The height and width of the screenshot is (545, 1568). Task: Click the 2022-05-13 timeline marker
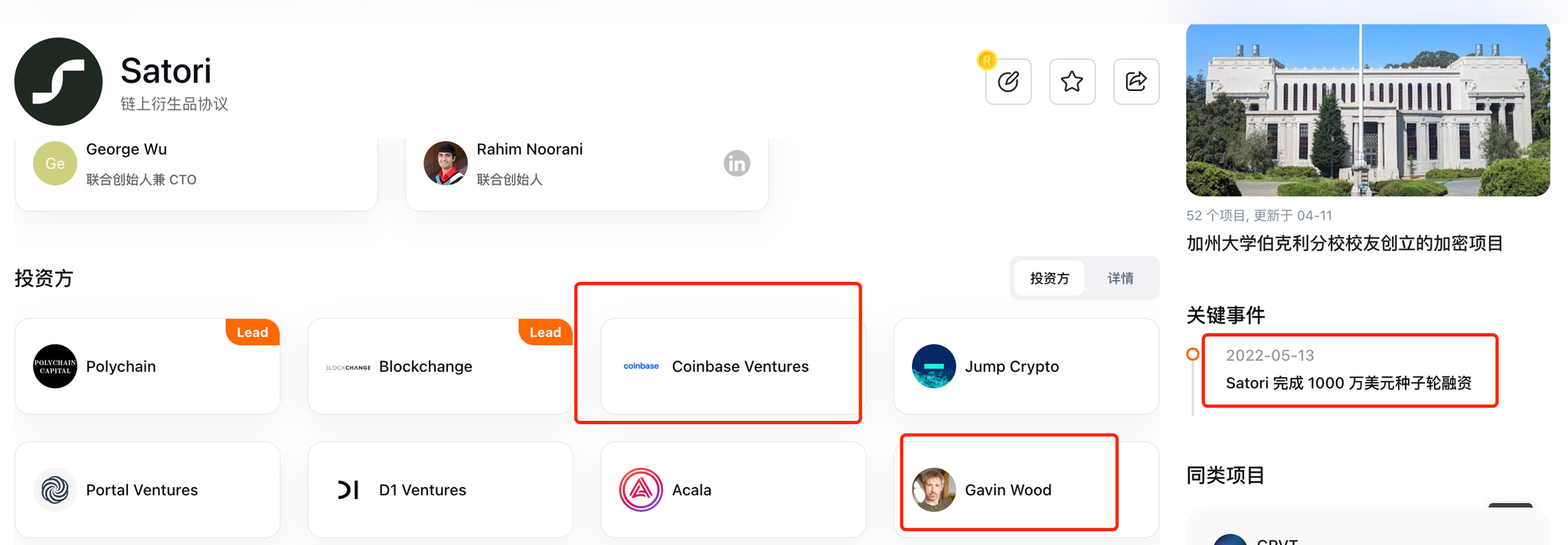[1193, 354]
